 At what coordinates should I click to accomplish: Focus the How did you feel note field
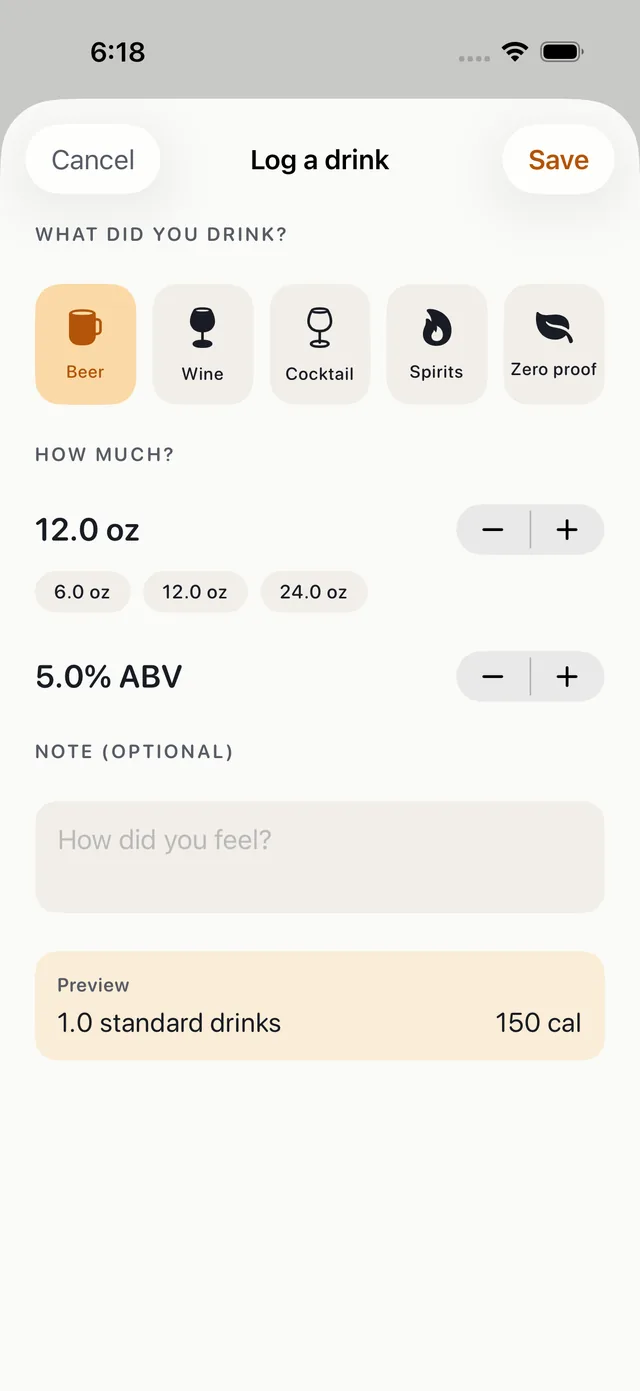click(x=320, y=857)
